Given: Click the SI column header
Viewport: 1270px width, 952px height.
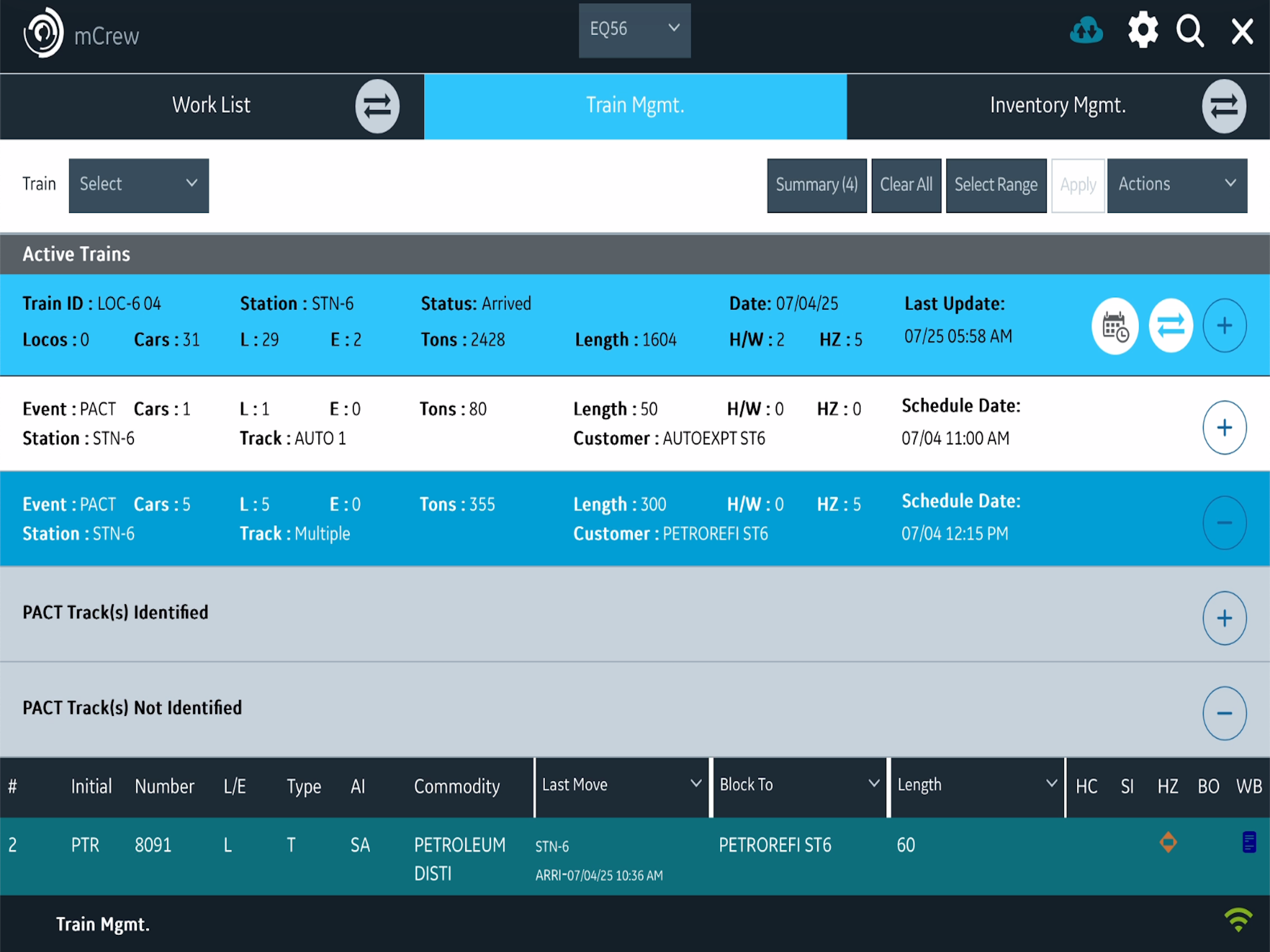Looking at the screenshot, I should [x=1127, y=787].
